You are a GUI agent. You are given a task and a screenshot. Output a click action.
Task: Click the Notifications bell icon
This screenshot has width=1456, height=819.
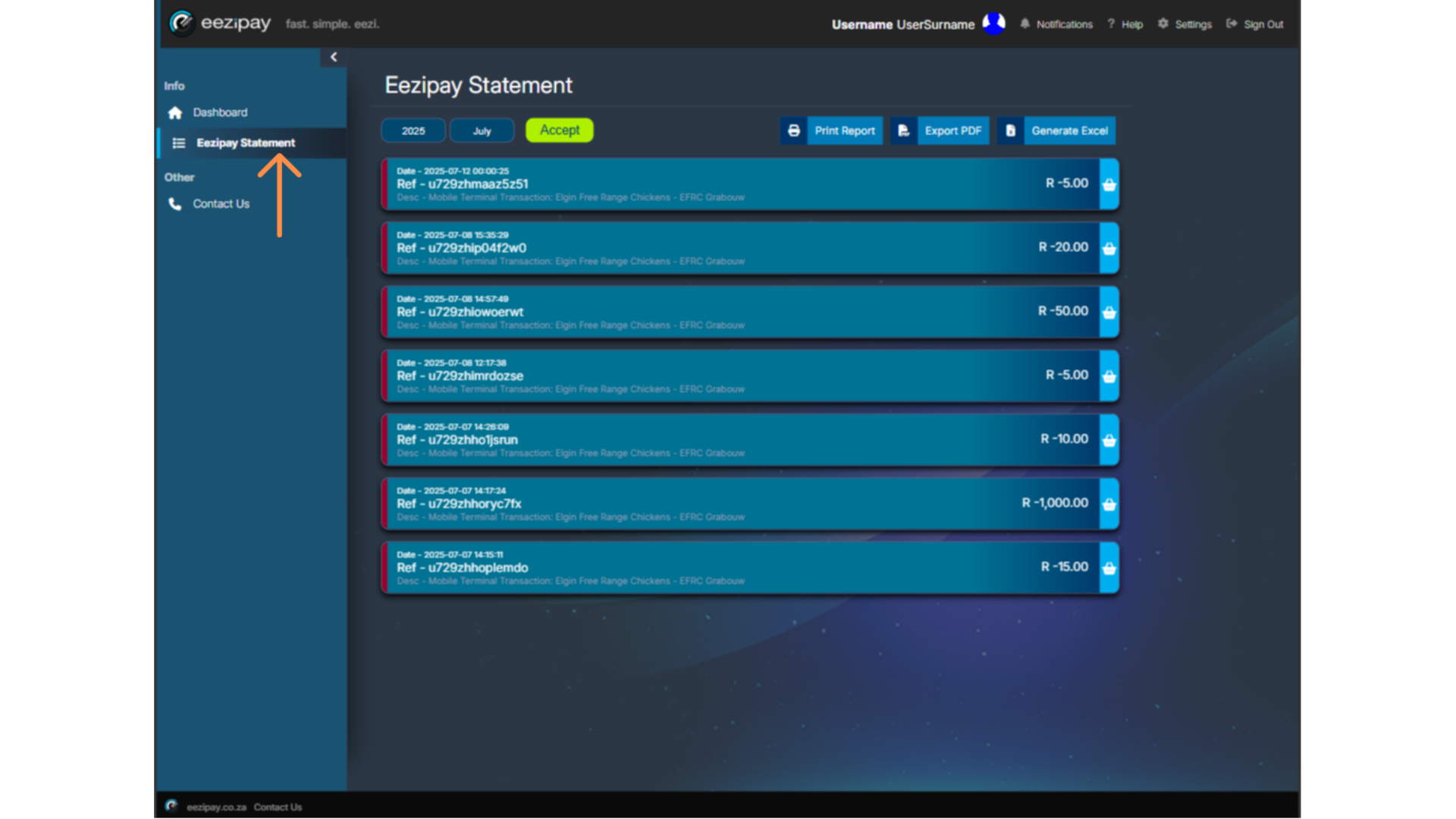tap(1025, 24)
